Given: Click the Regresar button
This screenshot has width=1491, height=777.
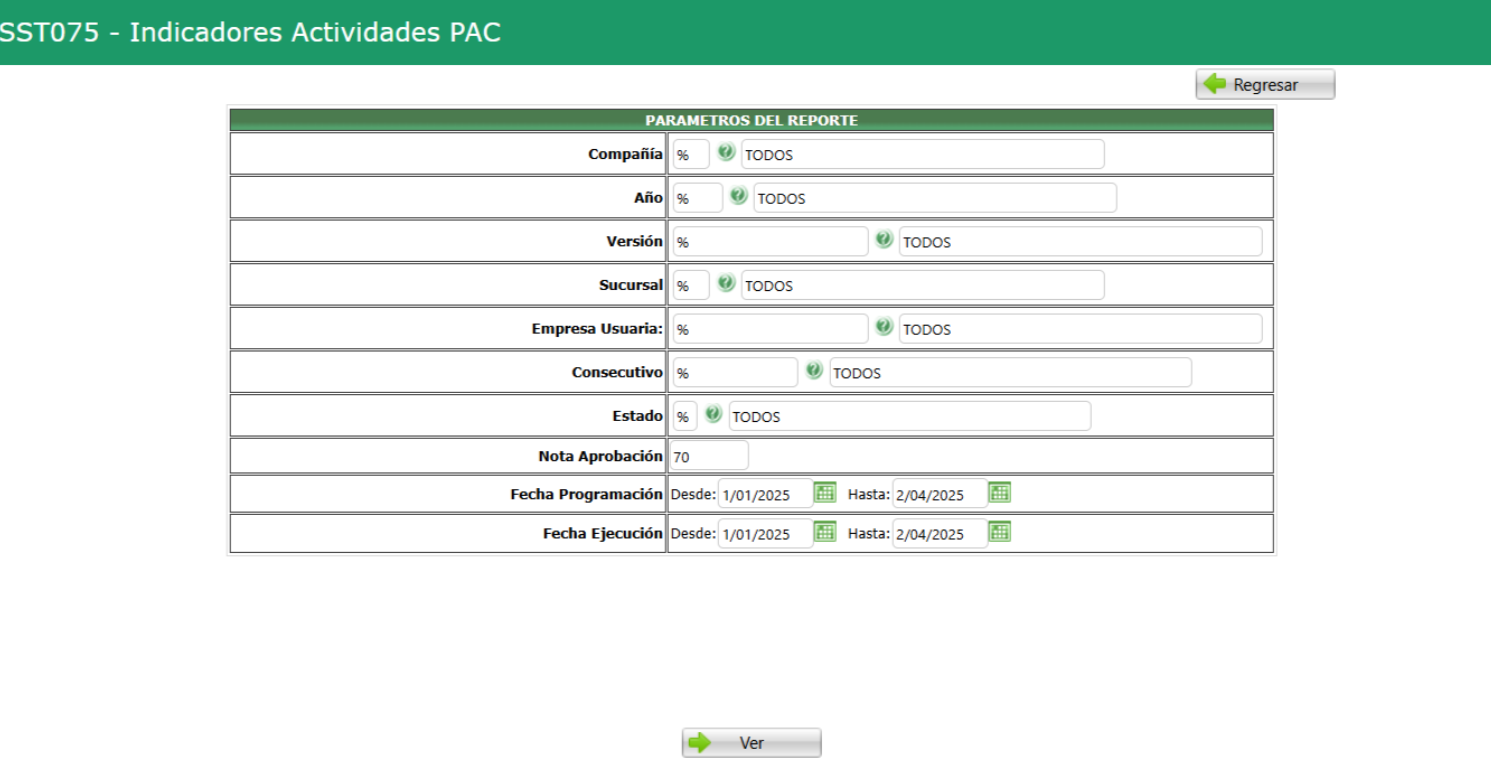Looking at the screenshot, I should point(1265,85).
